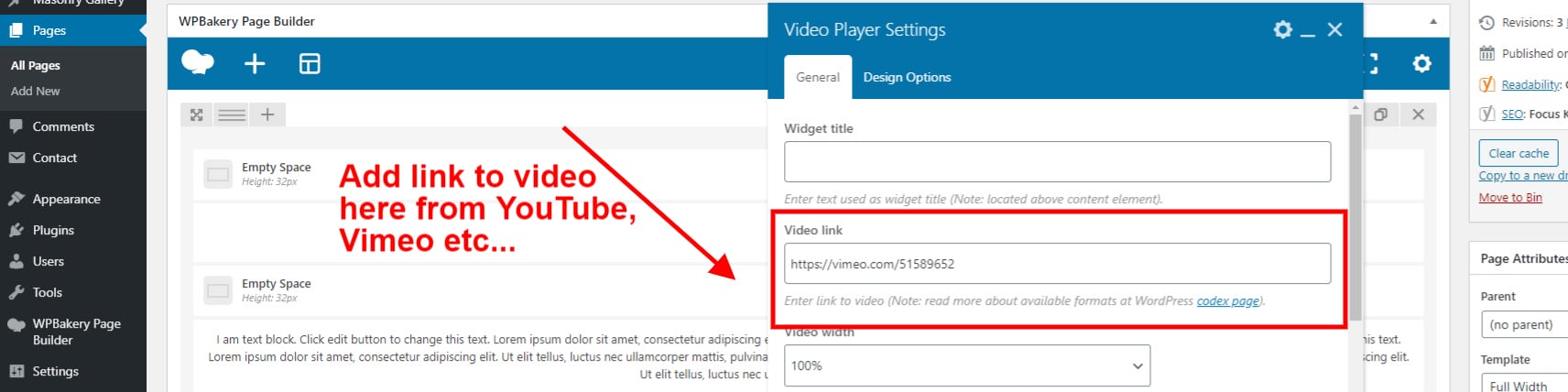The height and width of the screenshot is (392, 1568).
Task: Click the Published calendar icon
Action: pos(1487,53)
